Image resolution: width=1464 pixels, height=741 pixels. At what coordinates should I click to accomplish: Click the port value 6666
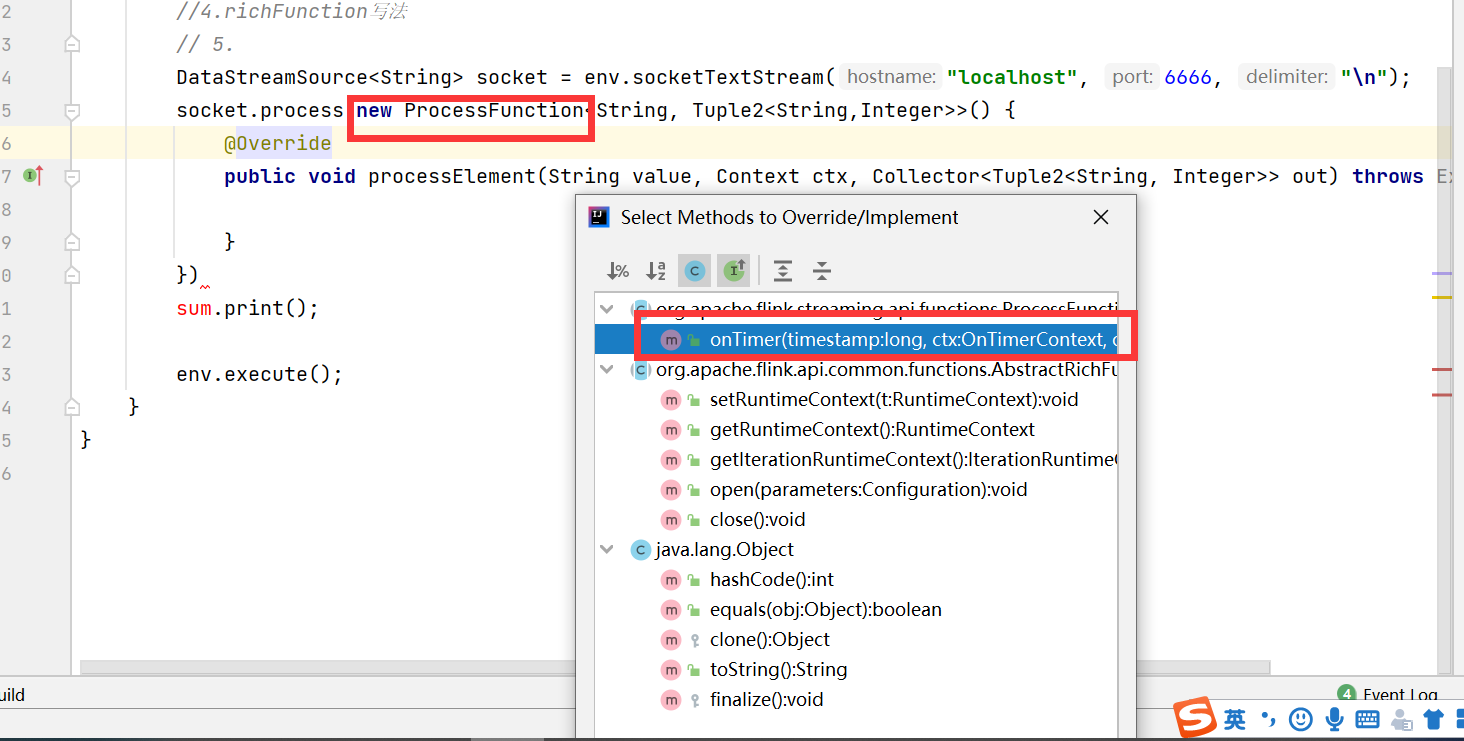(1188, 77)
